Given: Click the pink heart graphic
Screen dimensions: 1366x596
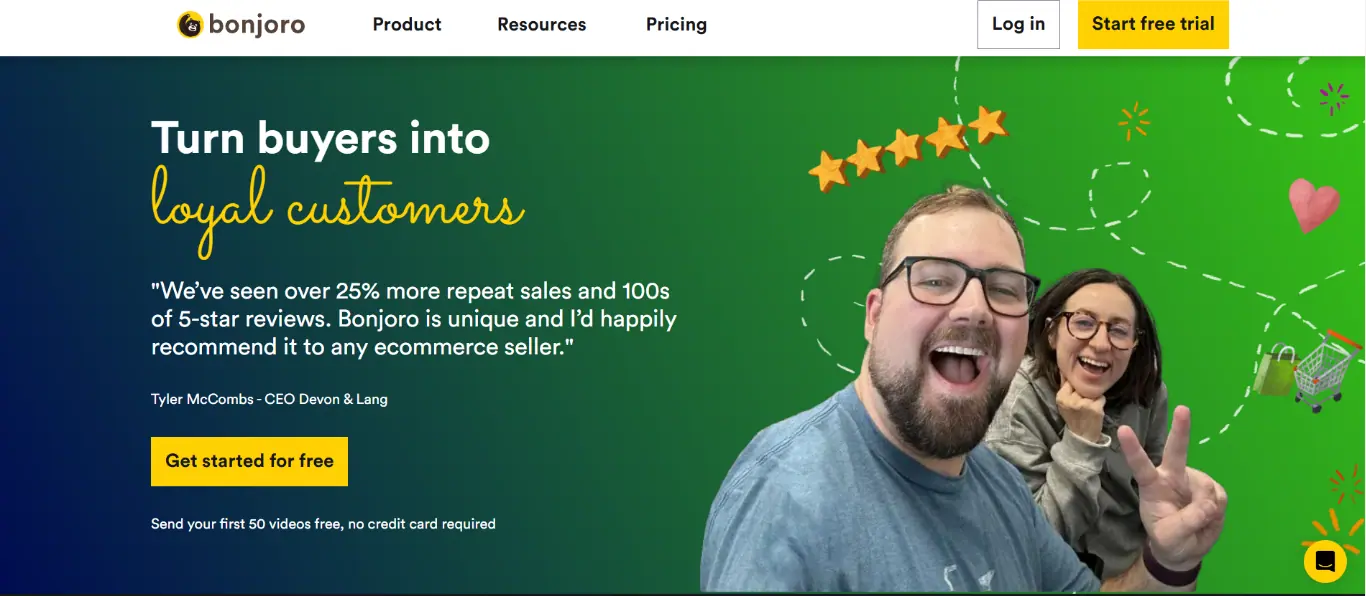Looking at the screenshot, I should click(1313, 204).
